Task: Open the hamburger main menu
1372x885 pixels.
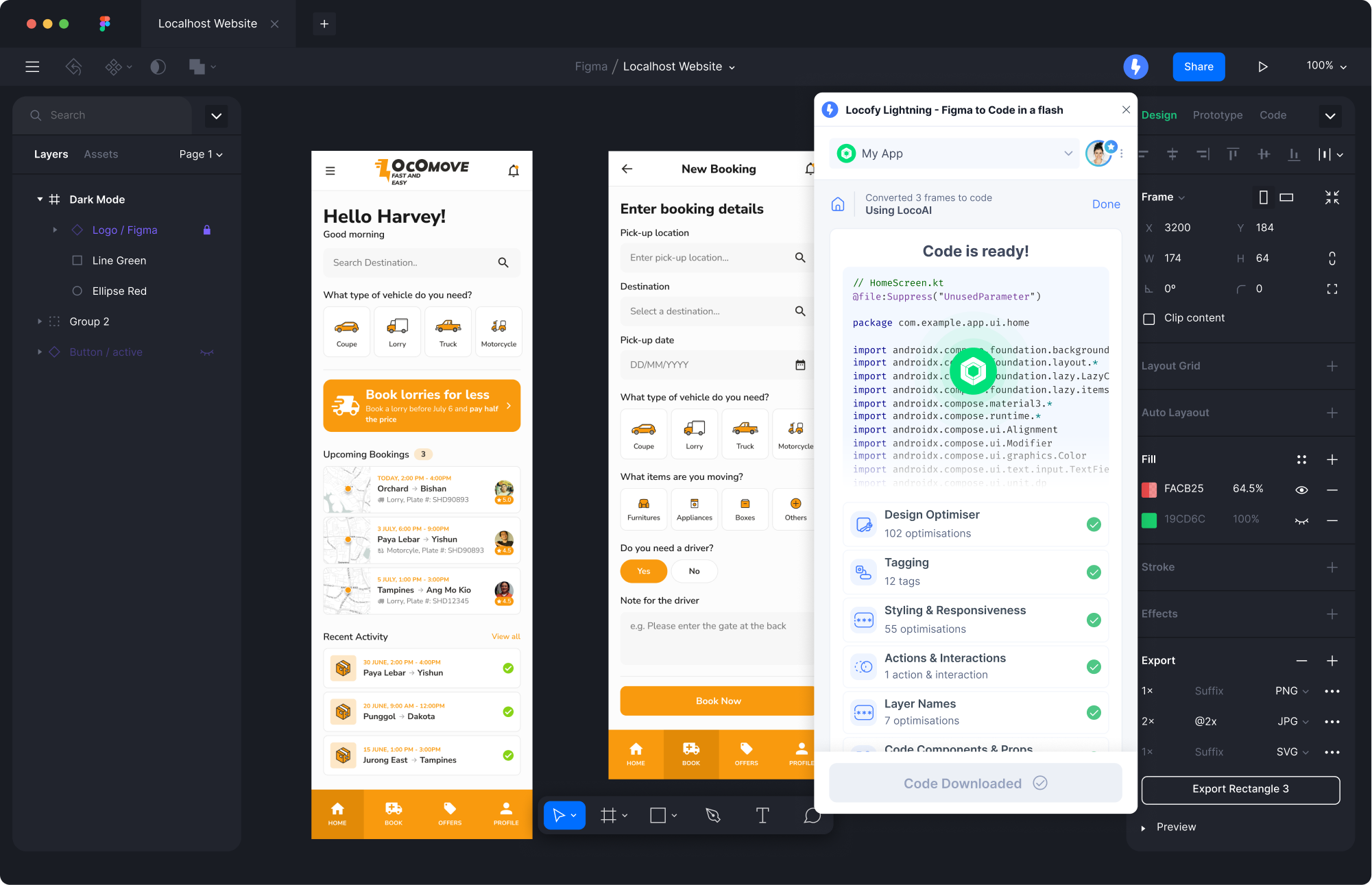Action: (32, 66)
